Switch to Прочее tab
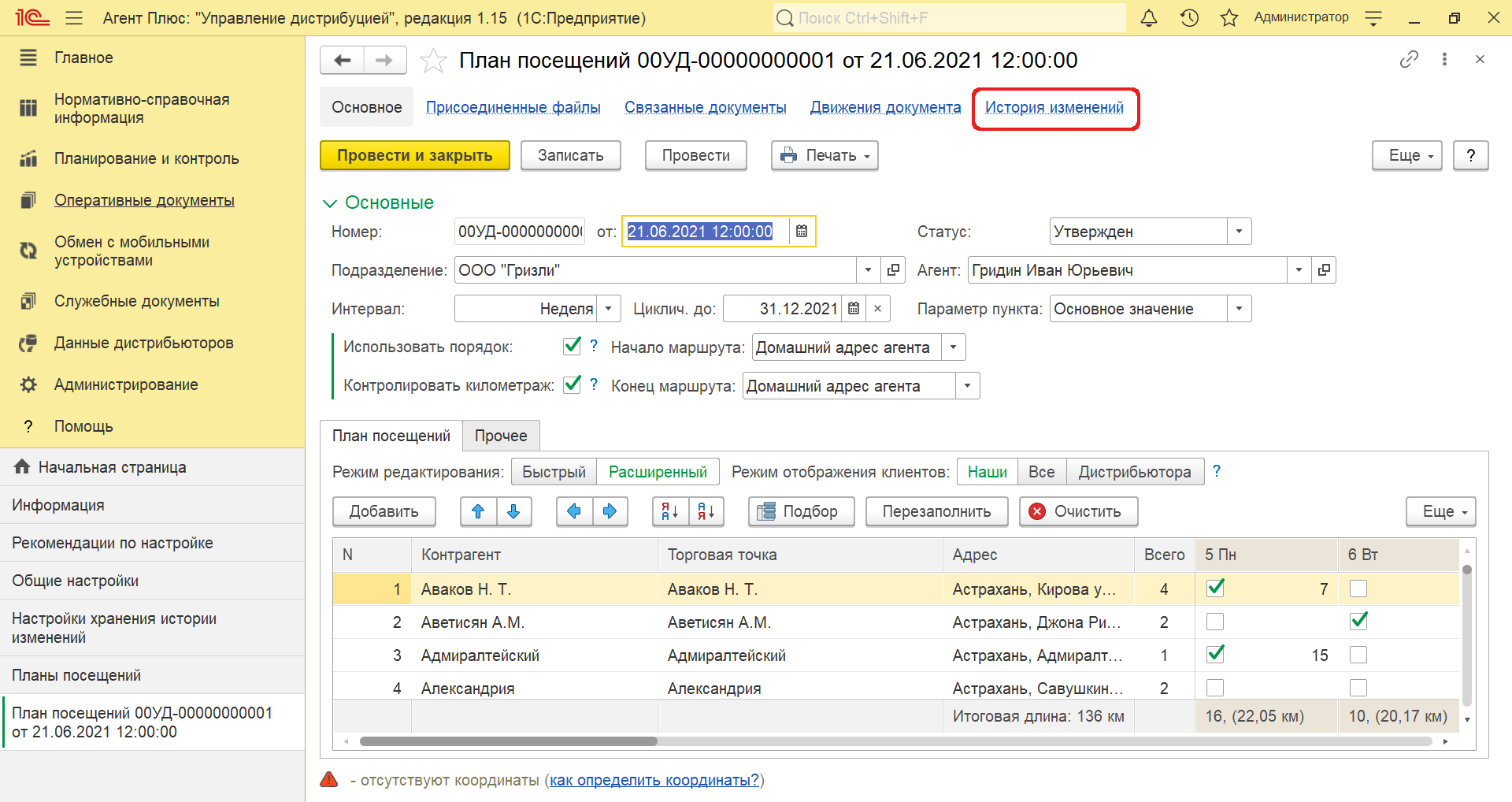 pyautogui.click(x=501, y=436)
